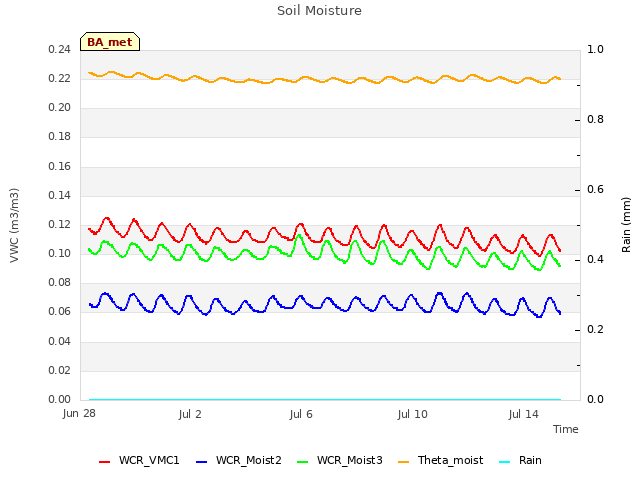Toggle WCR_VMC1 series in legend
640x480 pixels.
point(139,460)
